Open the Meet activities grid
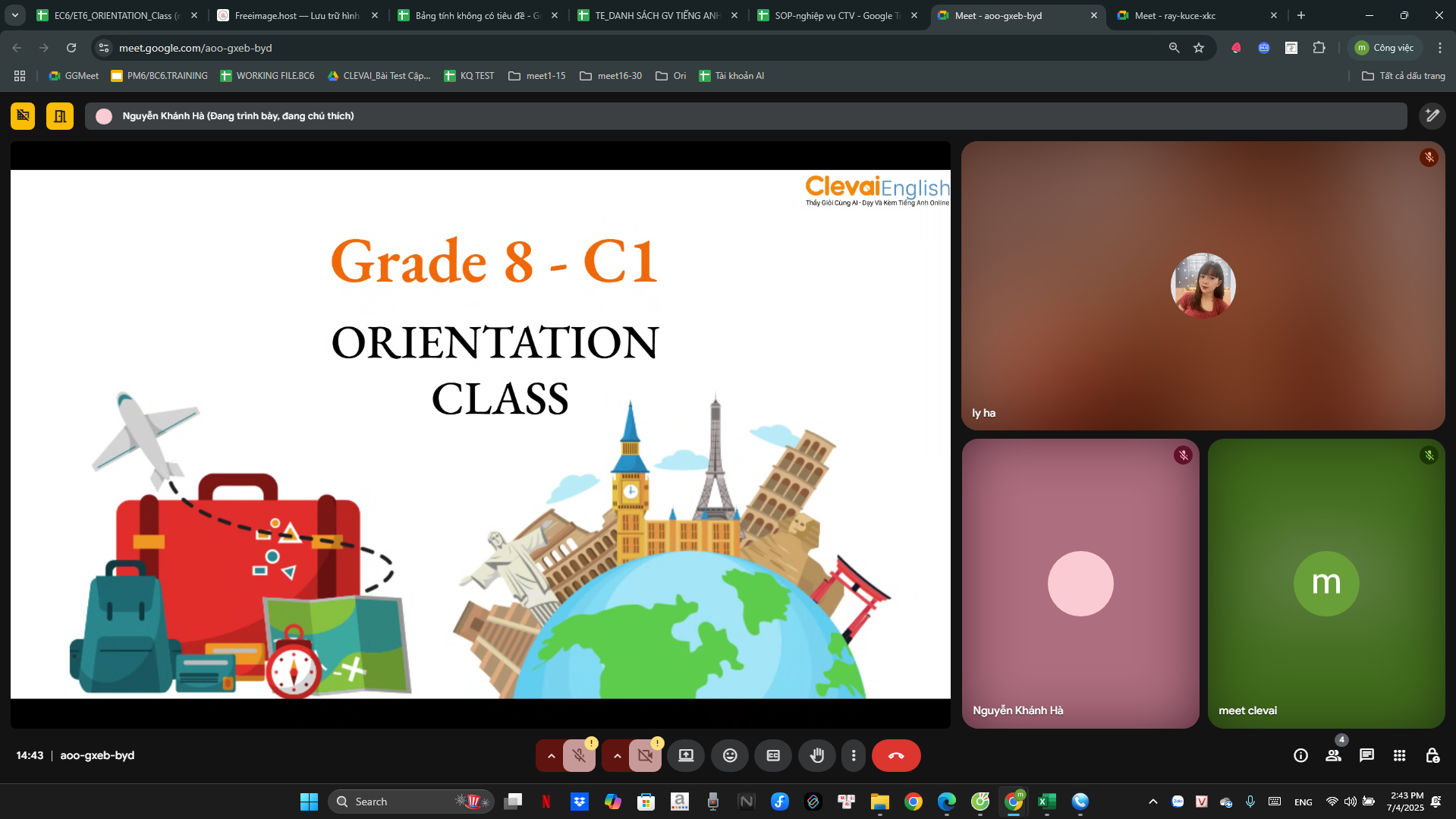 (1400, 755)
